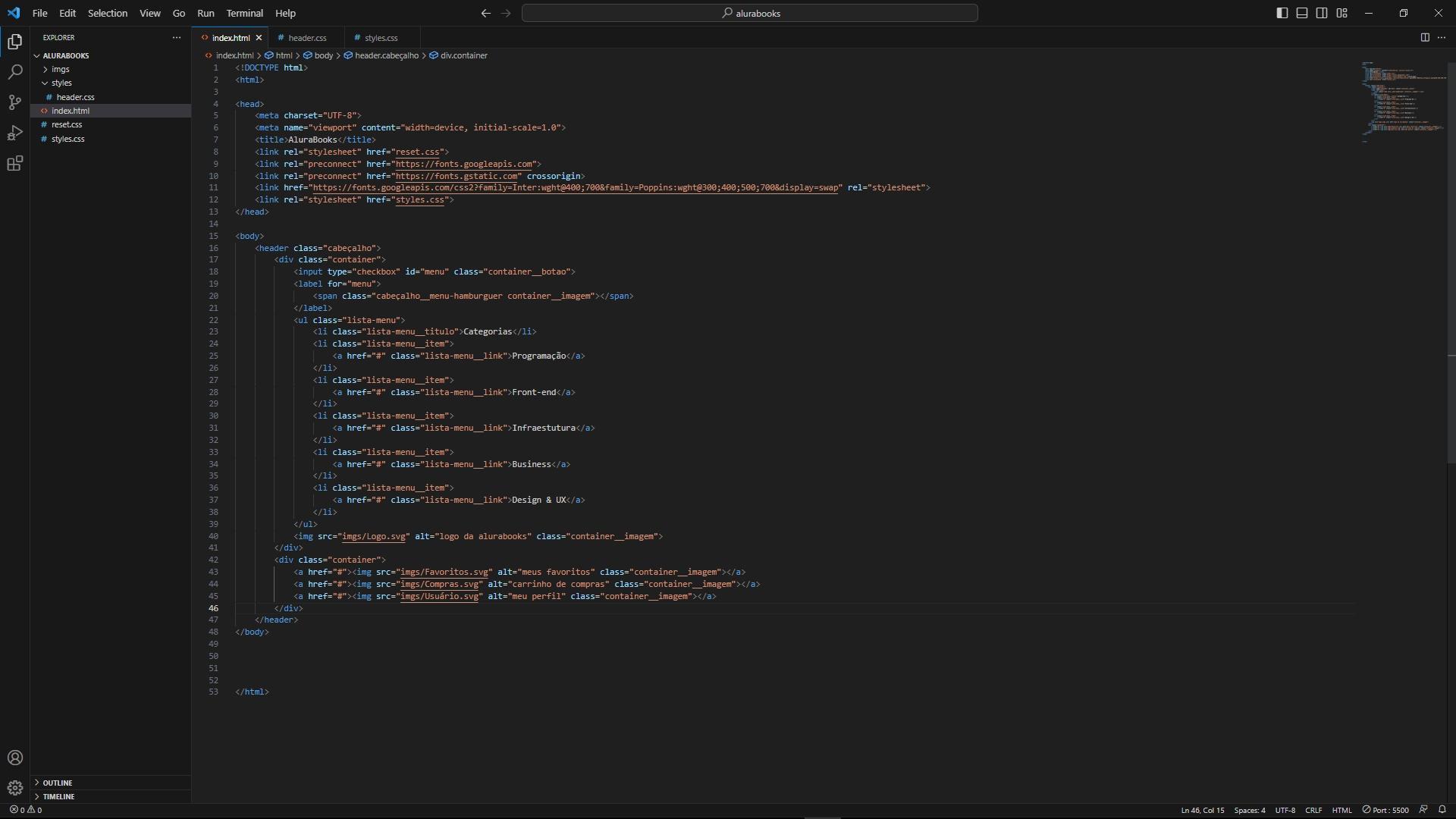
Task: Open the Terminal menu
Action: [x=244, y=13]
